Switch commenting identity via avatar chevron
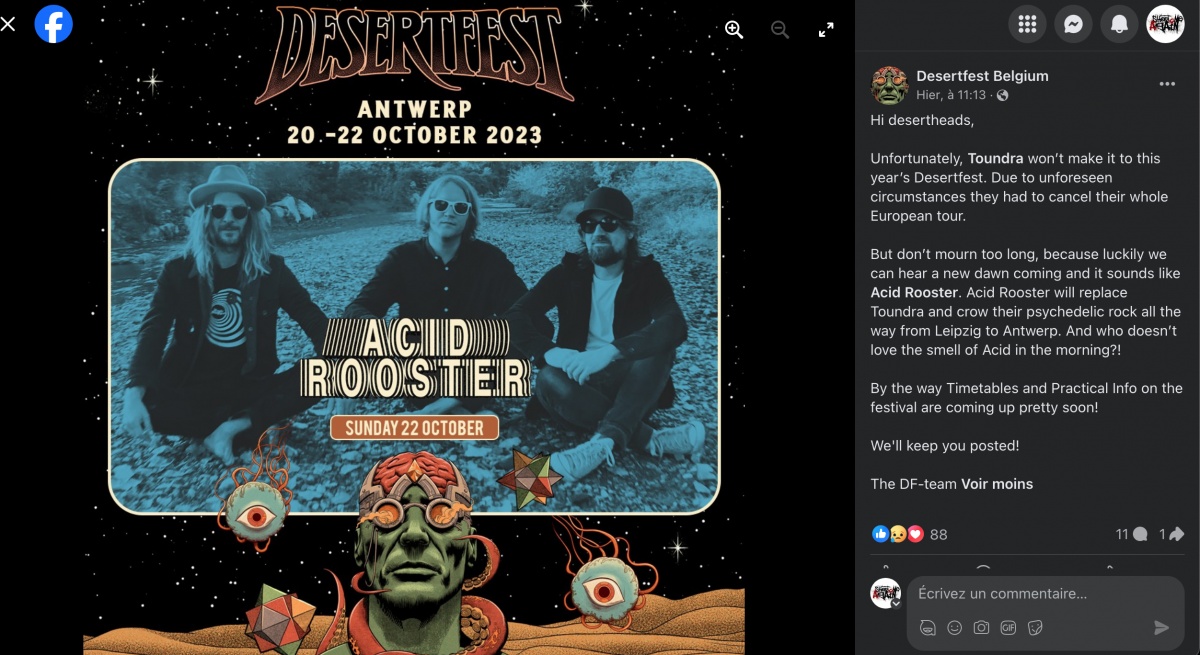The image size is (1200, 655). pyautogui.click(x=896, y=604)
